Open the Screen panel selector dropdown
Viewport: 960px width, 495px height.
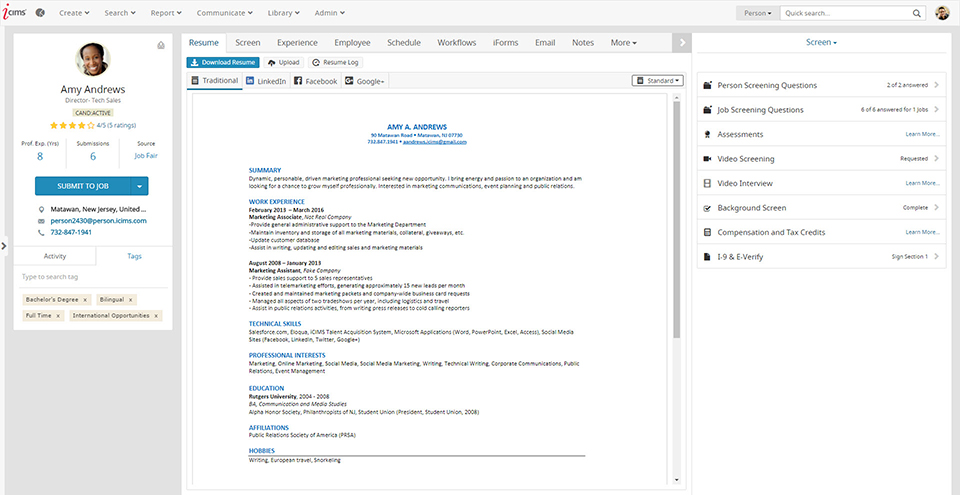(x=821, y=43)
